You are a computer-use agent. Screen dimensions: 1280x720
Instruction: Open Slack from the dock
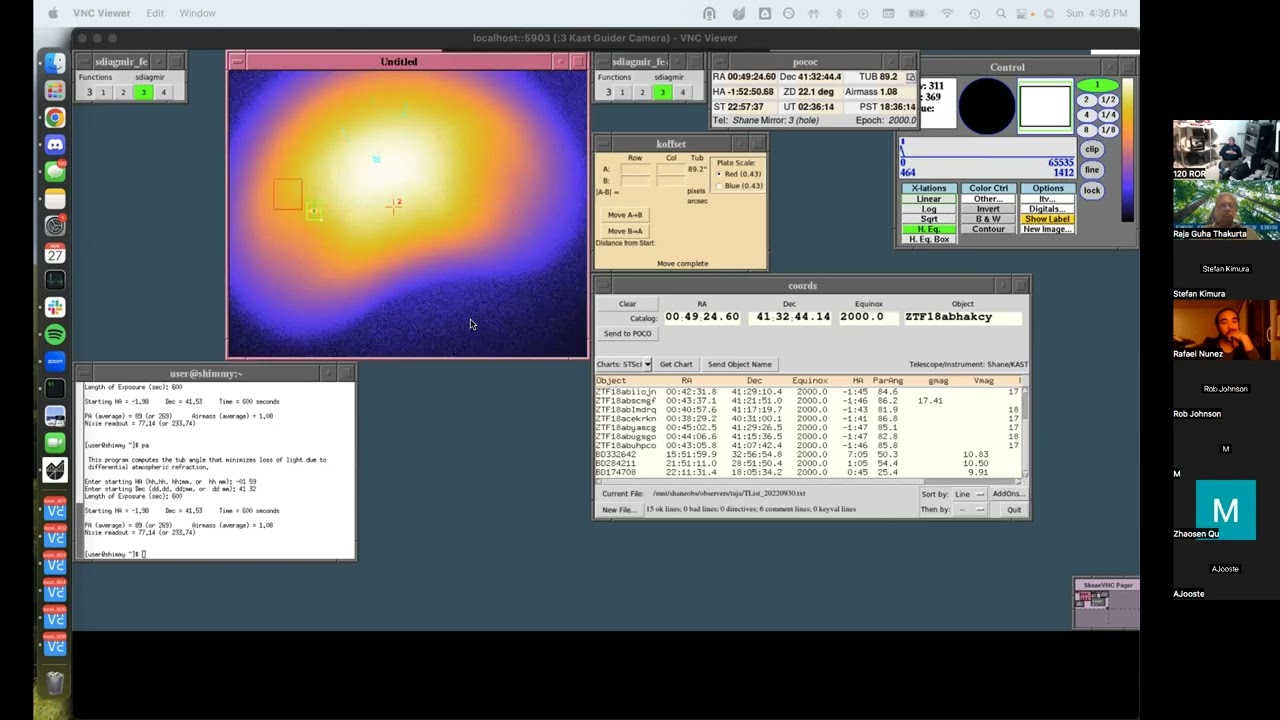pyautogui.click(x=55, y=307)
